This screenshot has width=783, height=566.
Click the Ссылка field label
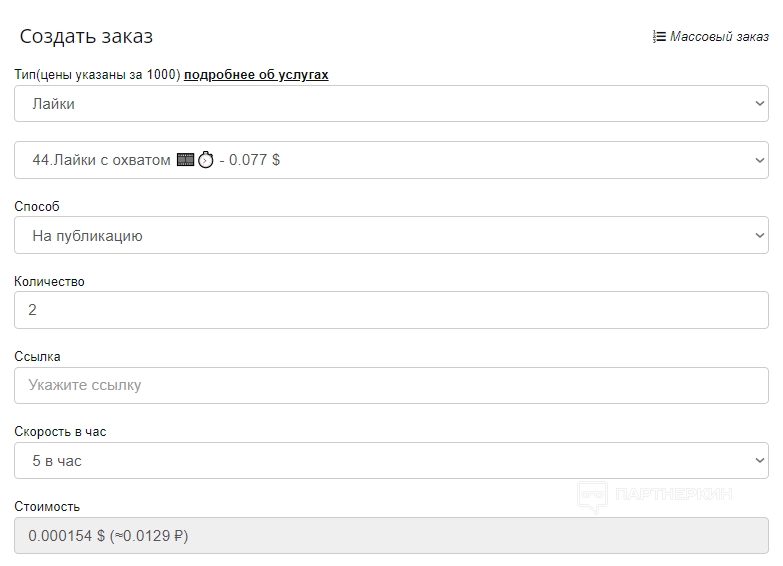pyautogui.click(x=38, y=356)
